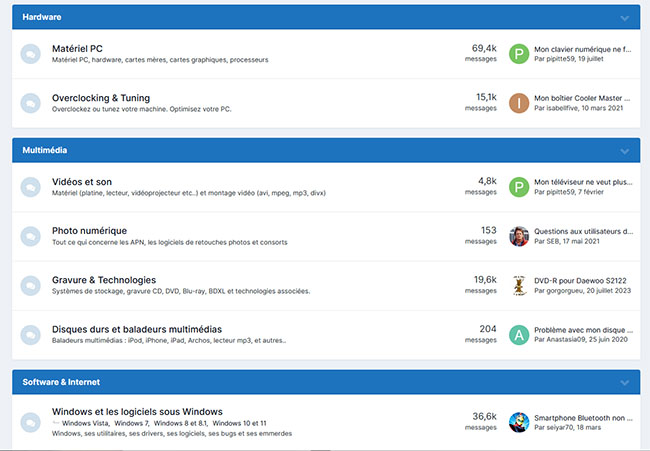Image resolution: width=650 pixels, height=451 pixels.
Task: Open the gorgorgueu user avatar thumbnail
Action: 518,285
